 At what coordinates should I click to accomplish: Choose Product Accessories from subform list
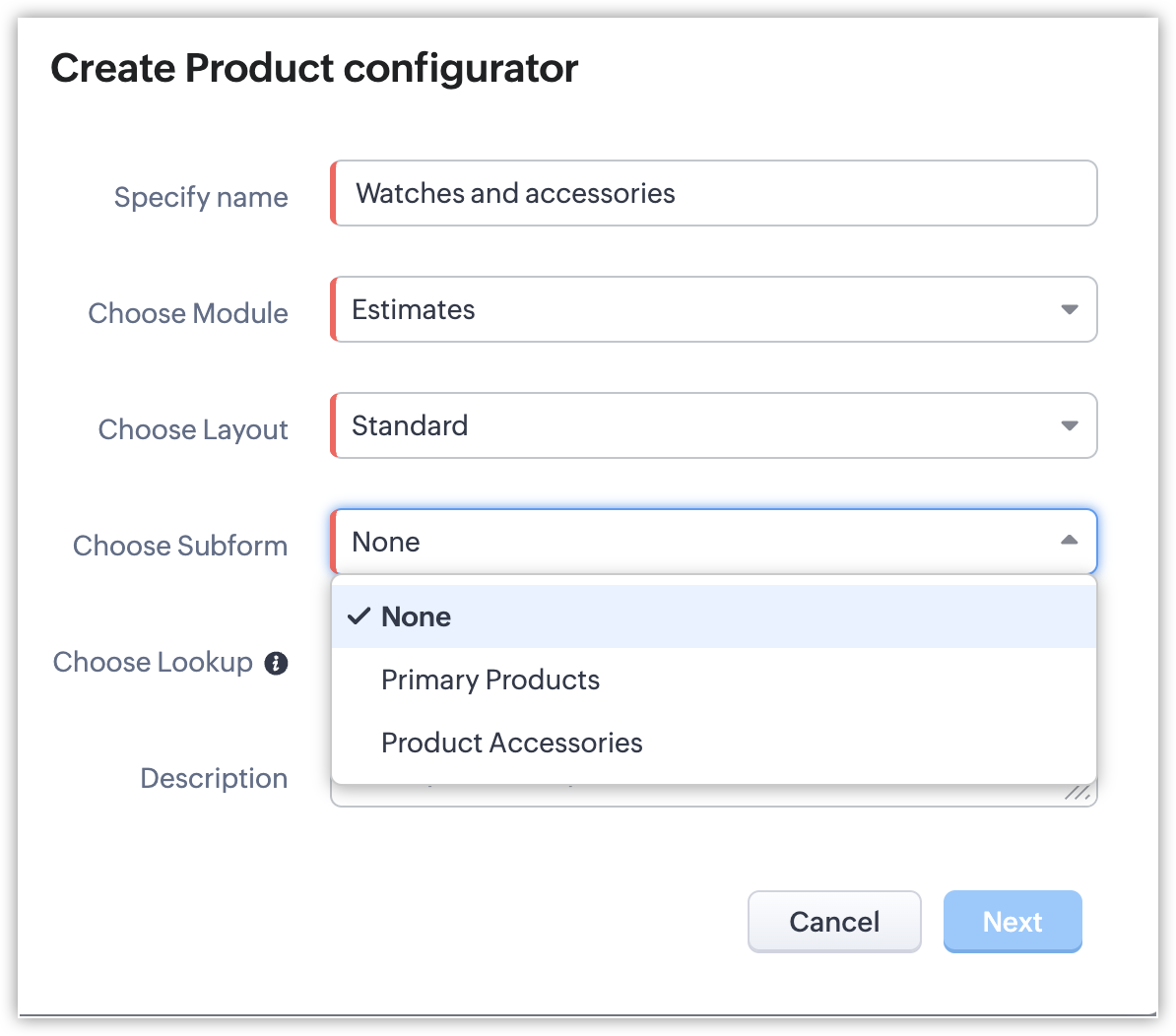click(x=512, y=743)
